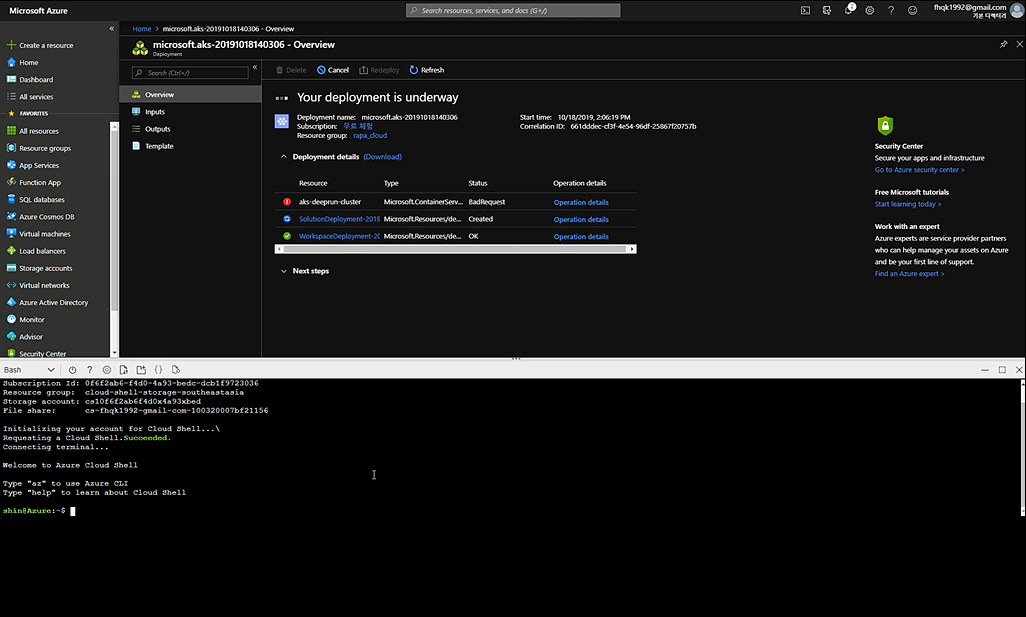The height and width of the screenshot is (617, 1026).
Task: Open the help question mark in header
Action: click(x=891, y=10)
